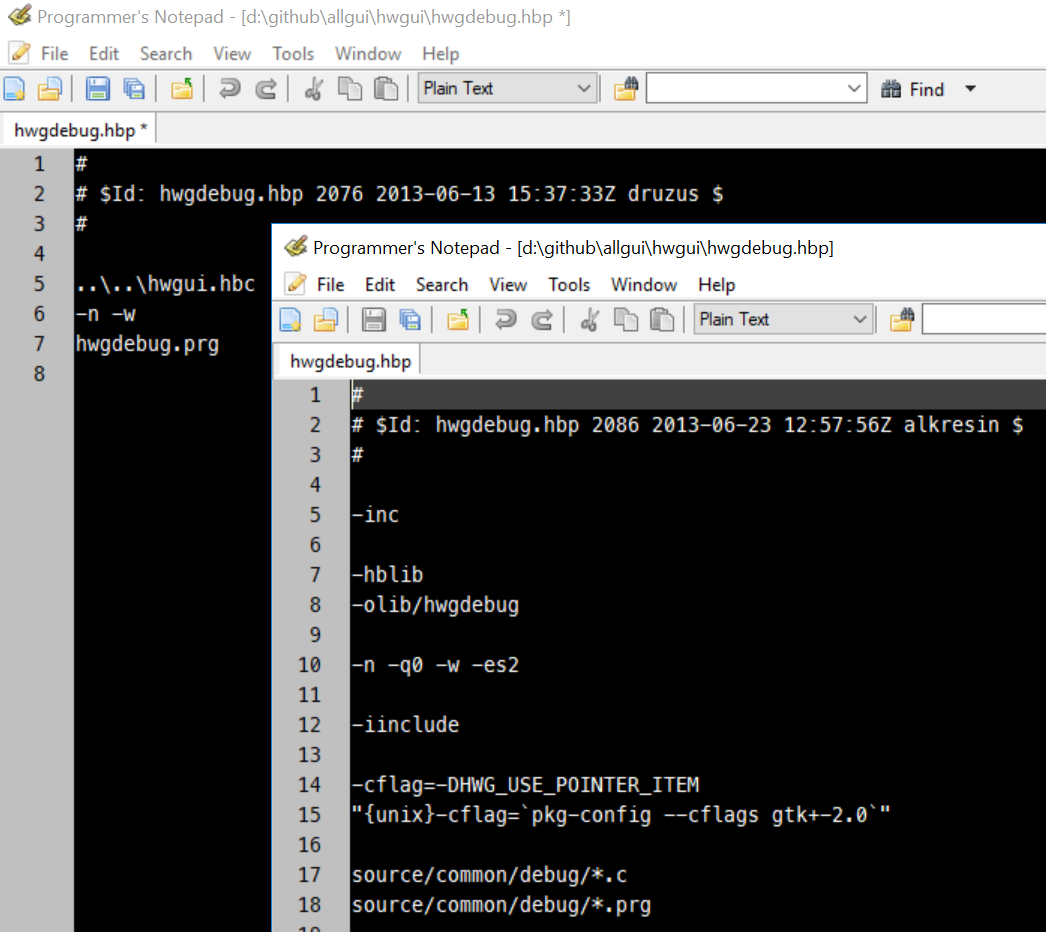This screenshot has width=1046, height=932.
Task: Open the Window menu in front window
Action: (644, 285)
